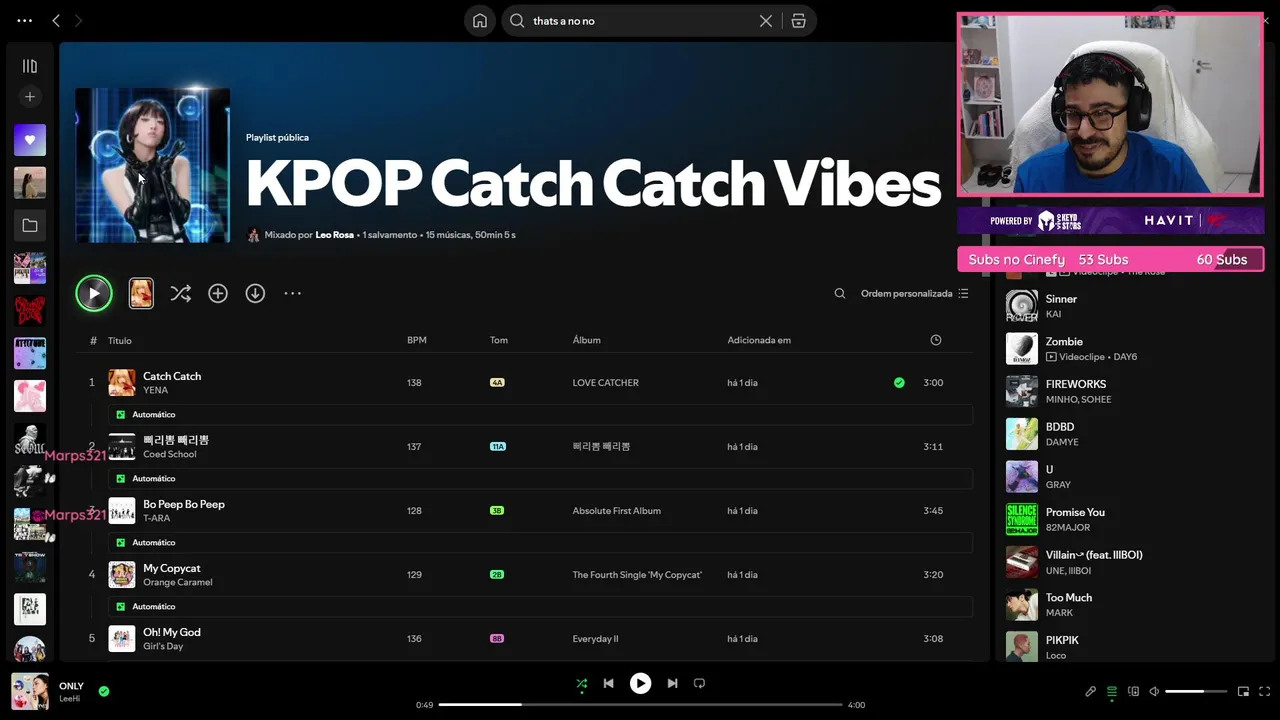Sort by Título column header

pos(120,340)
